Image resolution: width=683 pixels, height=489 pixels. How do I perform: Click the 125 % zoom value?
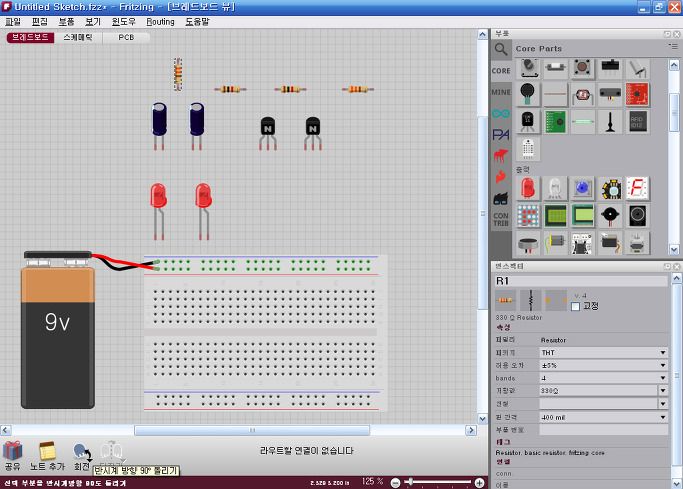(372, 481)
